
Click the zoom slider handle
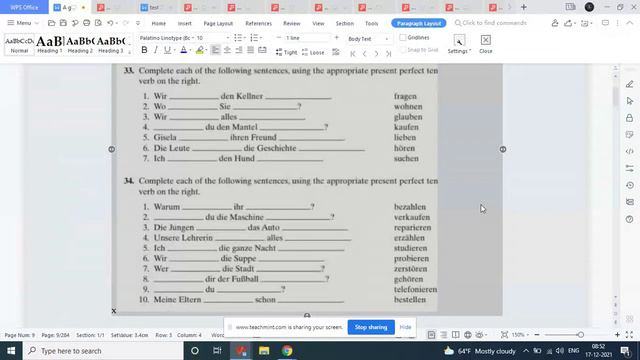click(x=580, y=334)
